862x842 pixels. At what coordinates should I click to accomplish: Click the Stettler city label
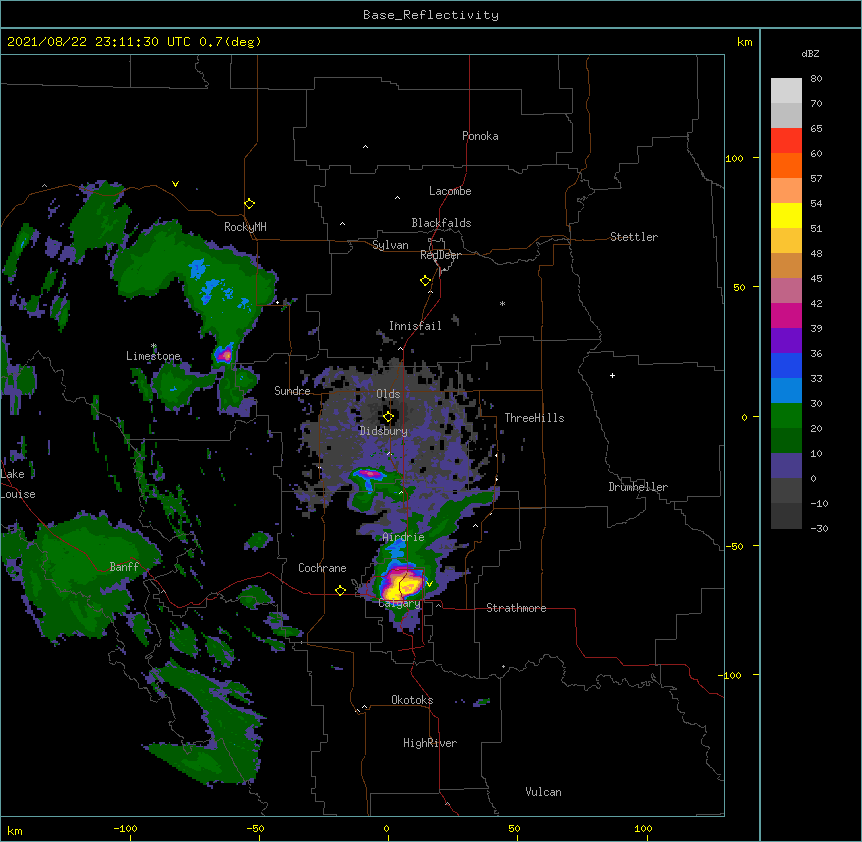click(x=634, y=237)
